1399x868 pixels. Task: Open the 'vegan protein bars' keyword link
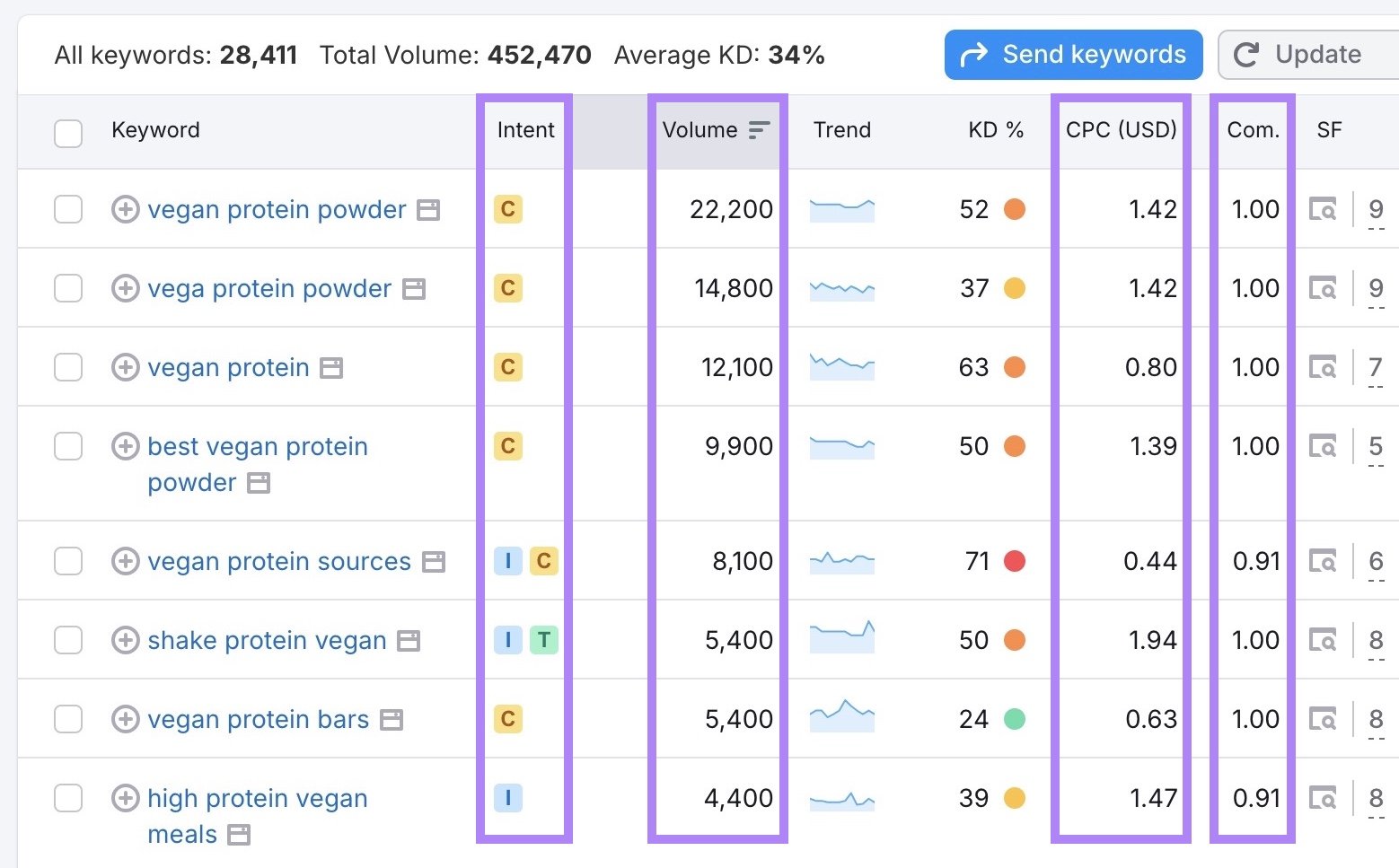pyautogui.click(x=258, y=719)
